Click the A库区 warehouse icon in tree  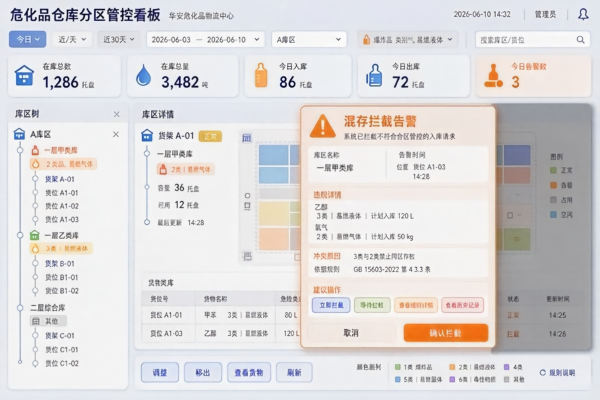tap(19, 134)
